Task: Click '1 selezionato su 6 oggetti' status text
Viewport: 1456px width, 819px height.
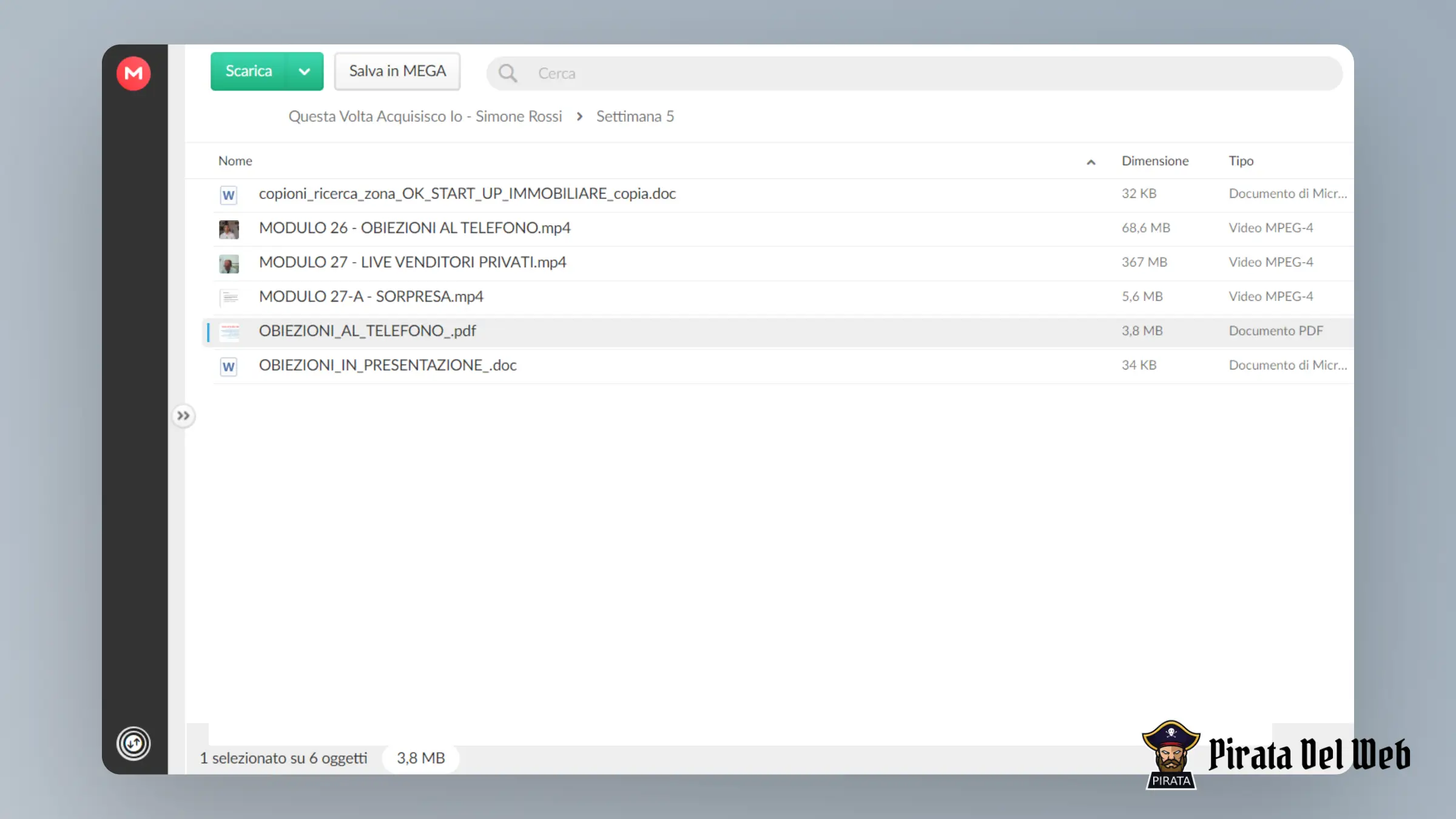Action: point(283,758)
